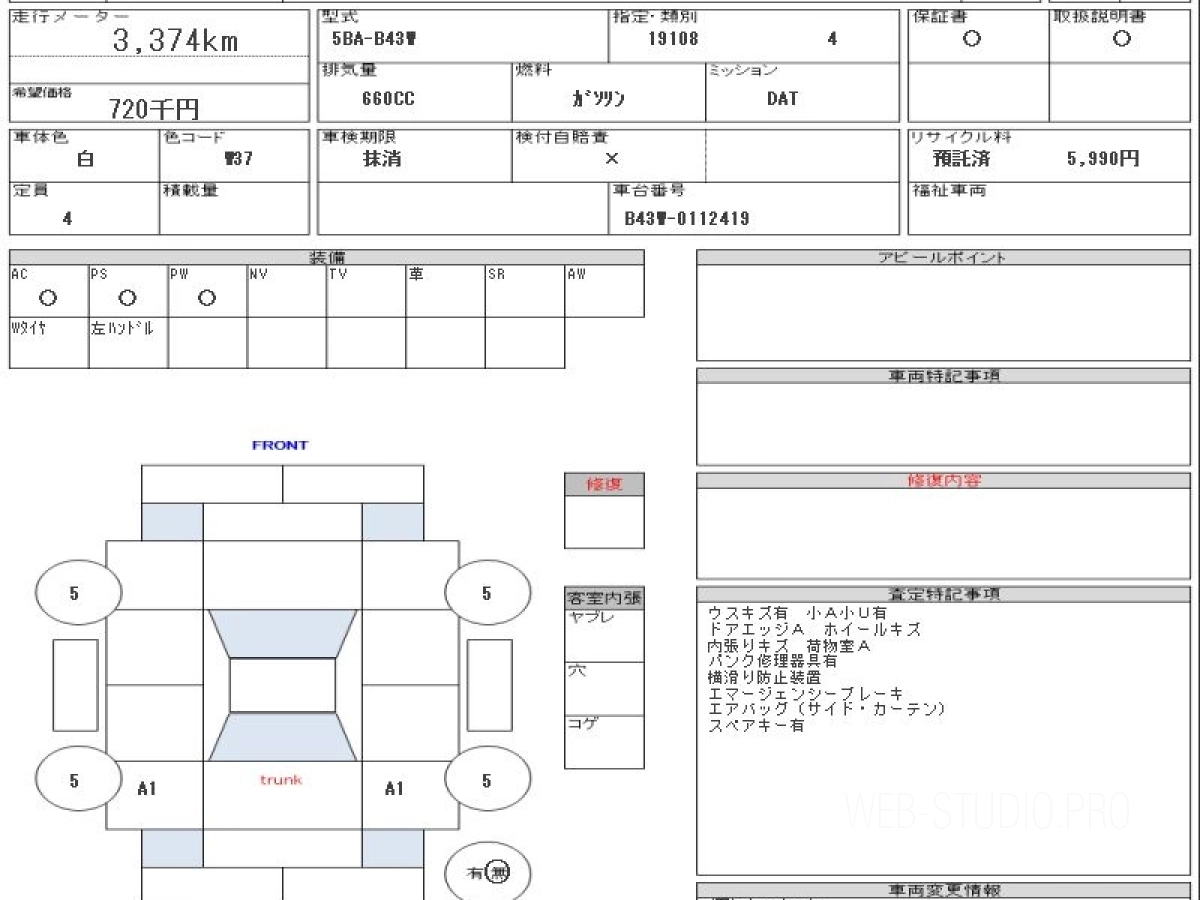Click the A1 mark on left rear panel
Screen dimensions: 1200x900
[x=147, y=789]
